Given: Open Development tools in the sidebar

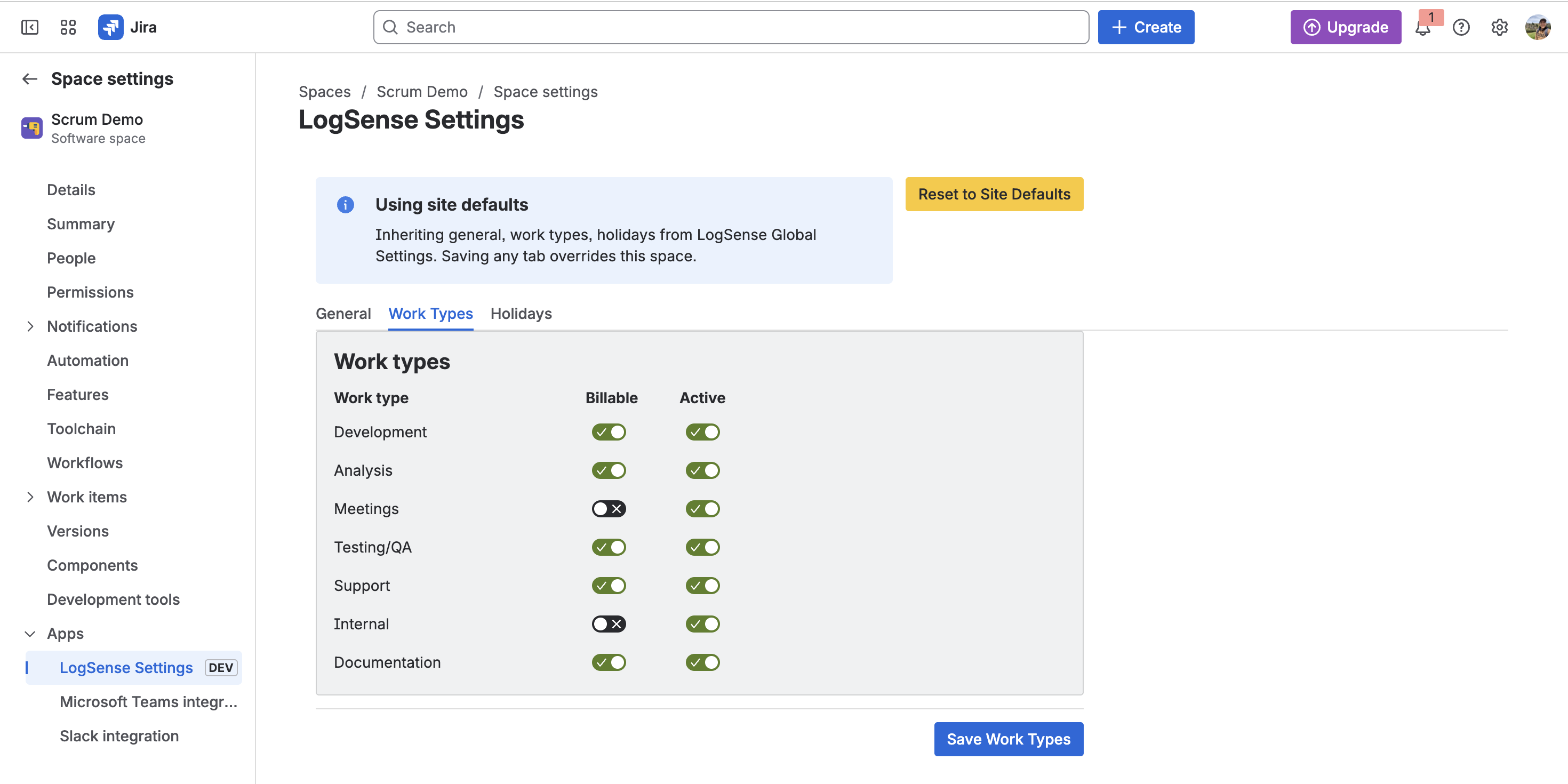Looking at the screenshot, I should click(113, 599).
